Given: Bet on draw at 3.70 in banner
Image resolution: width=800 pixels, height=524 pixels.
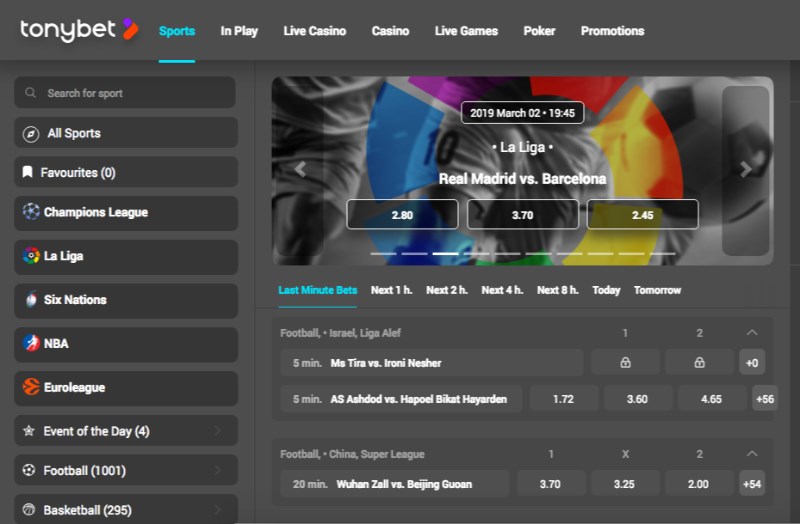Looking at the screenshot, I should click(522, 214).
